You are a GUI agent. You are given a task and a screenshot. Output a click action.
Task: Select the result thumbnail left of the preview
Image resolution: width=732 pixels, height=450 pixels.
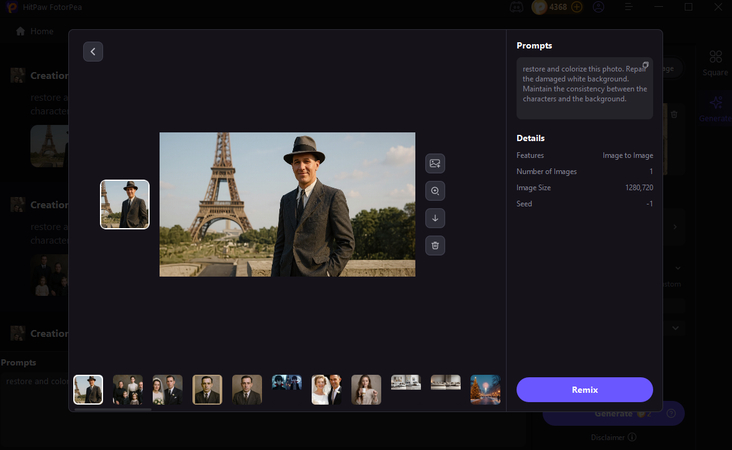125,204
